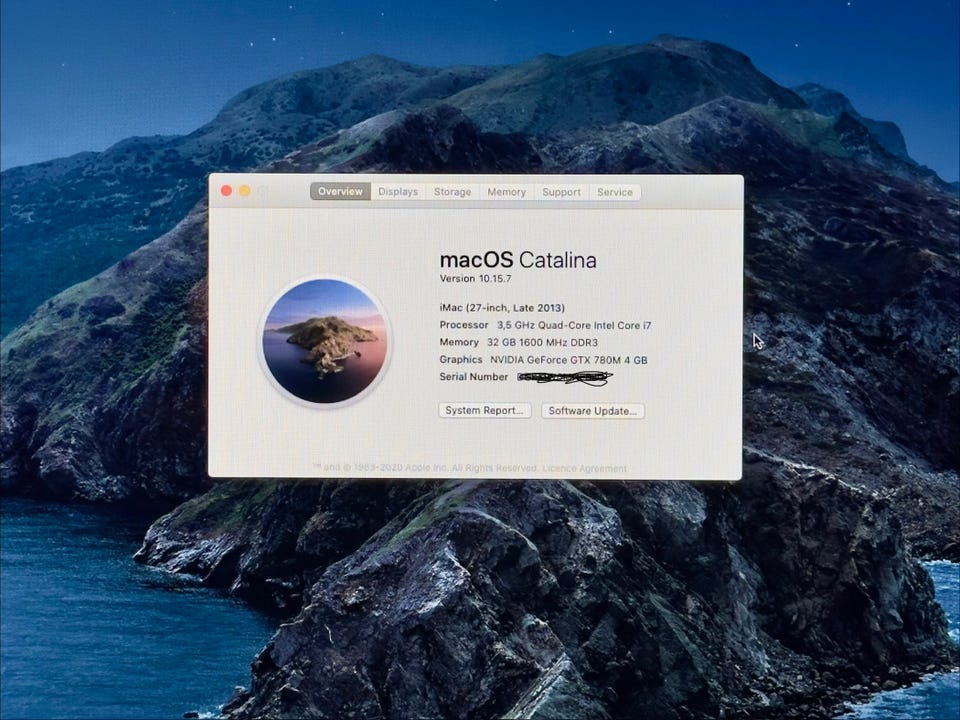
Task: Open the Memory tab
Action: [506, 192]
